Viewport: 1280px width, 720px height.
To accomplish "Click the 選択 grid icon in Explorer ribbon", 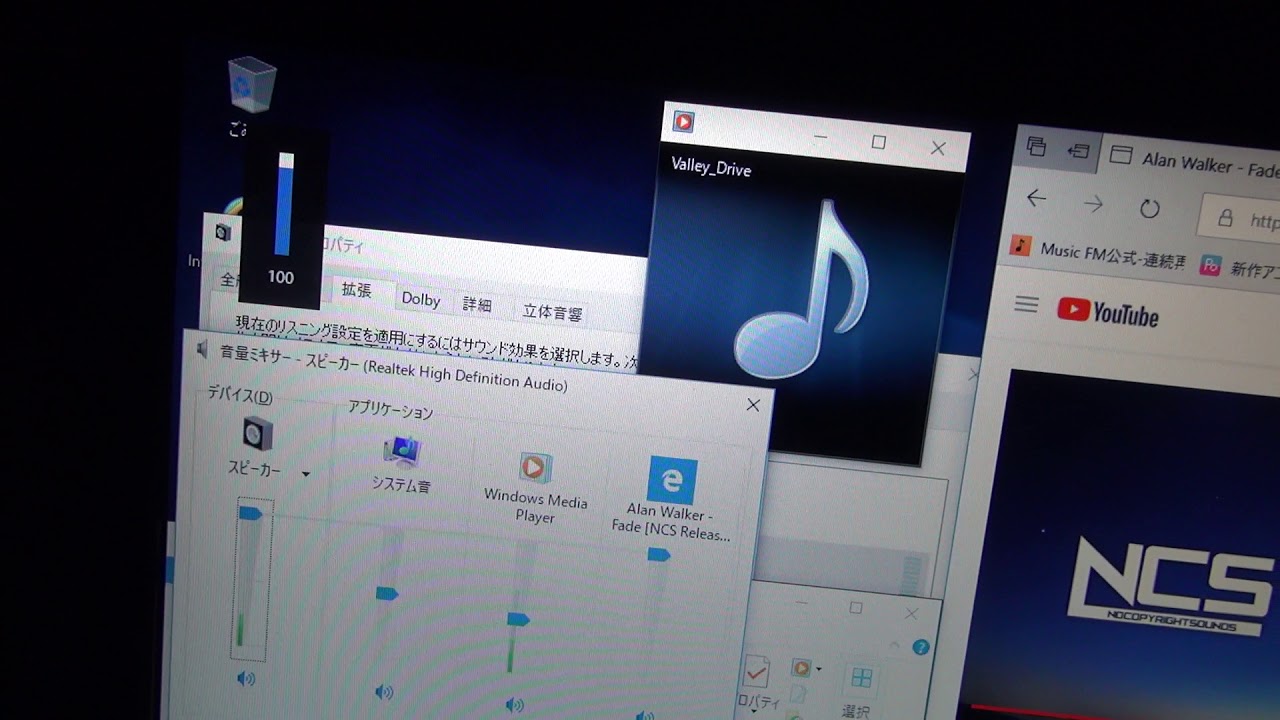I will coord(860,679).
